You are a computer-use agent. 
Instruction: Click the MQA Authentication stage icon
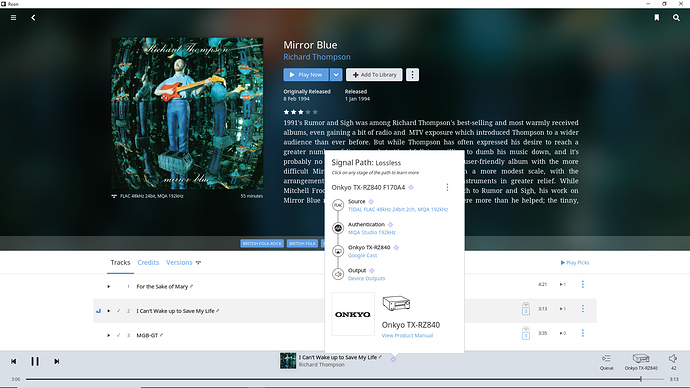pos(338,228)
